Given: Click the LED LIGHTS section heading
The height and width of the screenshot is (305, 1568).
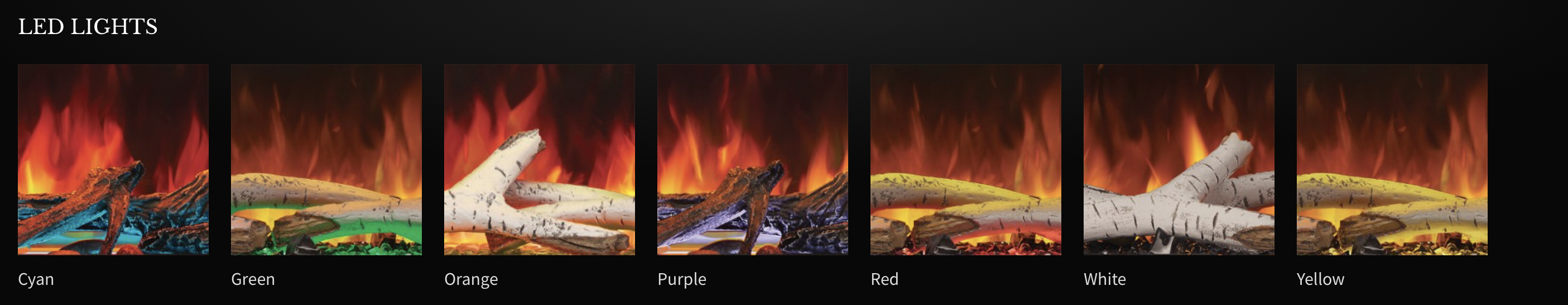Looking at the screenshot, I should tap(88, 27).
